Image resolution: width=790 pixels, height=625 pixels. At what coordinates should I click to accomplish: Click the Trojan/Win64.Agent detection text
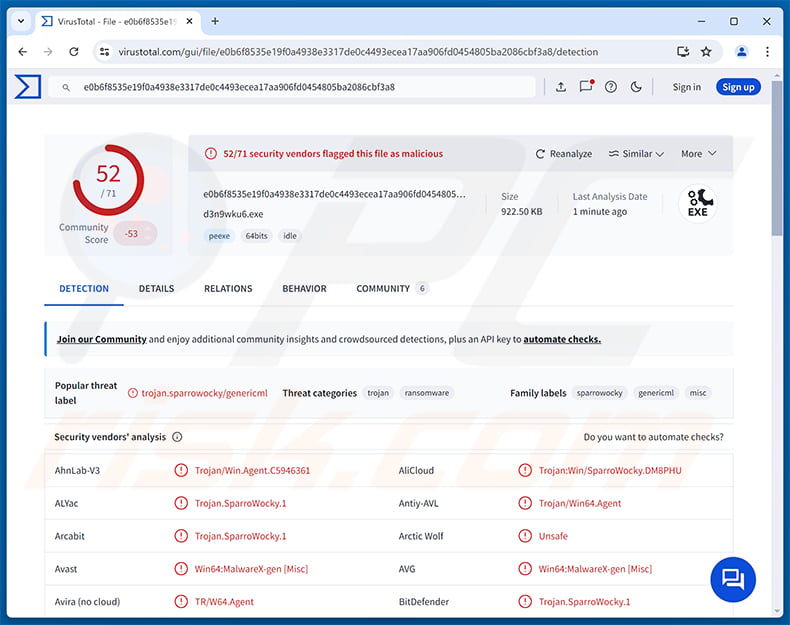580,503
